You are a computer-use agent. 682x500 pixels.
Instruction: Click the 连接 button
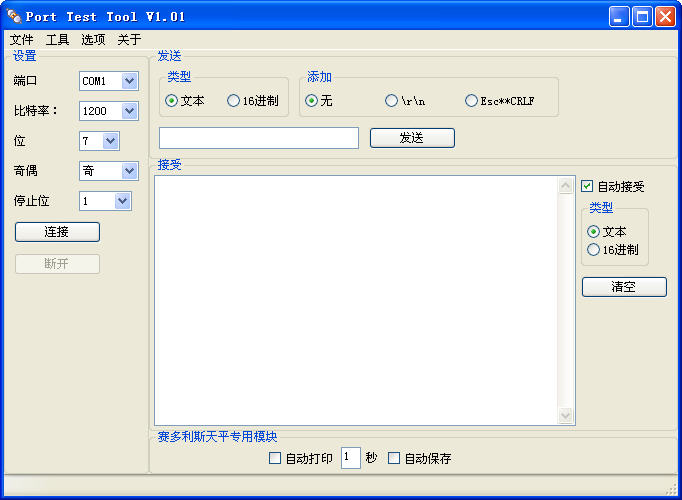[57, 232]
